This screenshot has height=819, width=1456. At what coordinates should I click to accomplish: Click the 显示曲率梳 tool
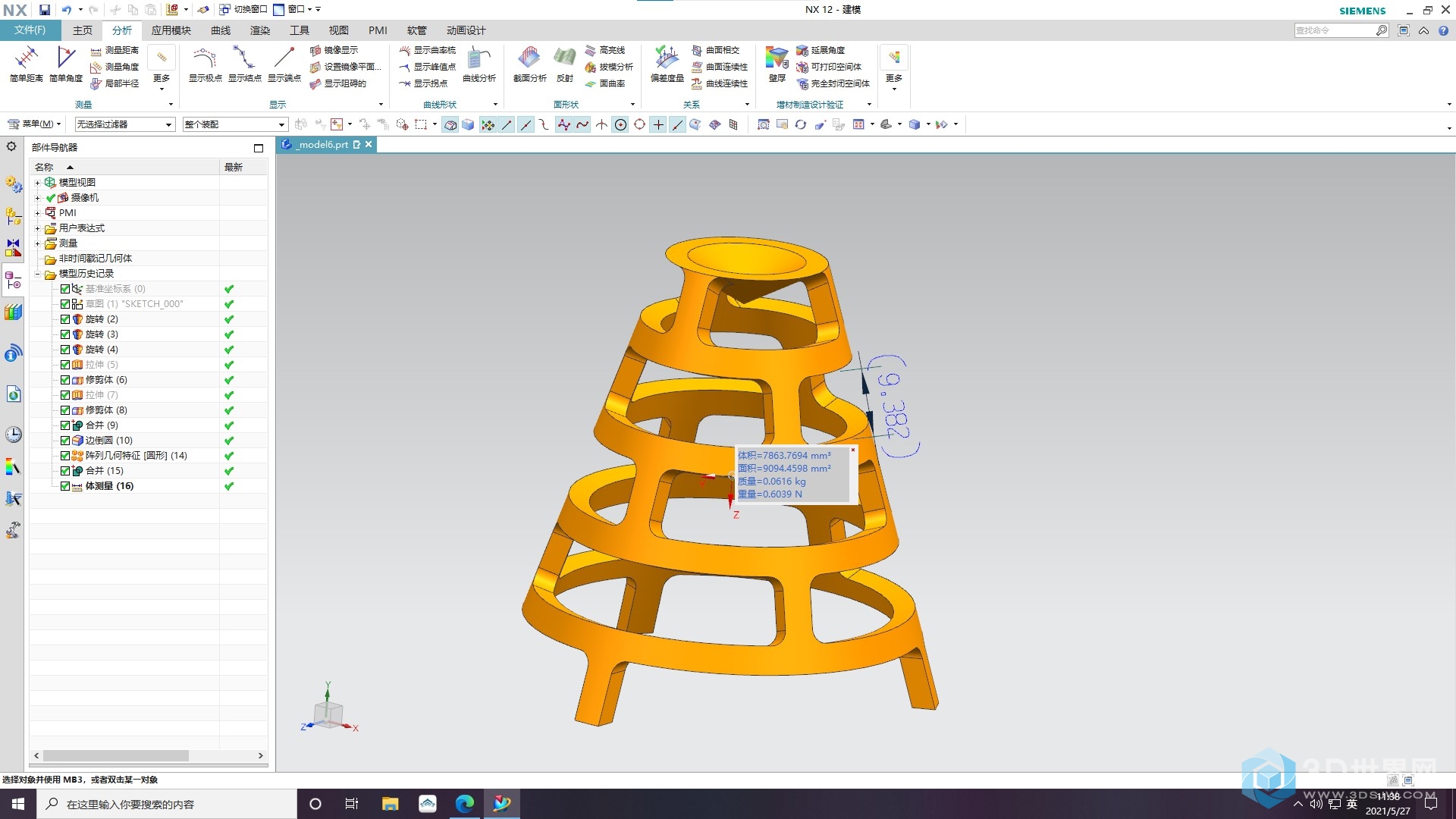pos(428,50)
